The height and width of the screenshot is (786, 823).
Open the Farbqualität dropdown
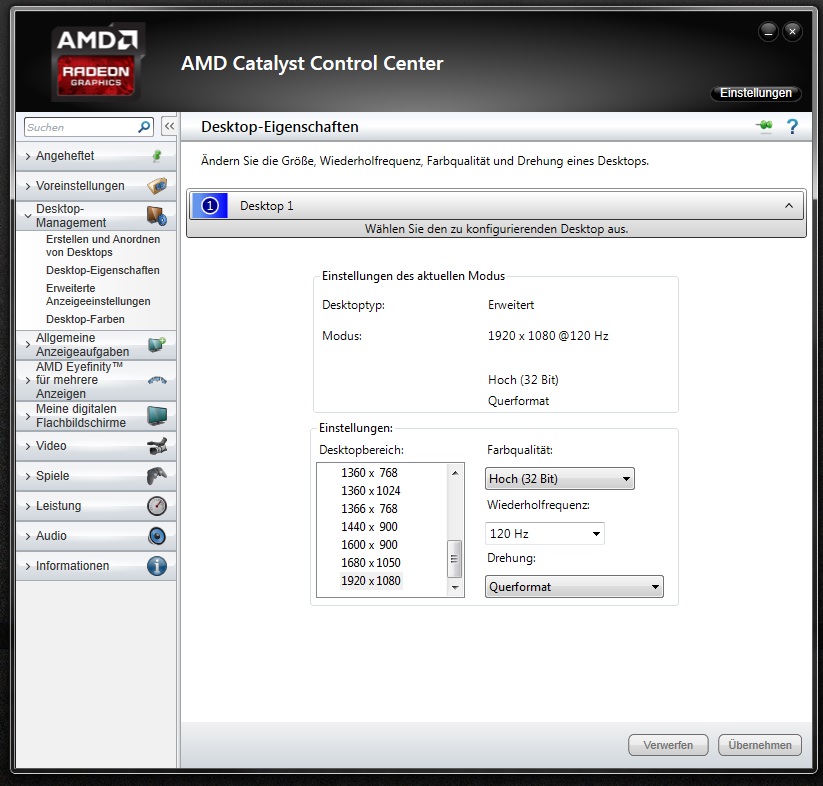(x=560, y=479)
